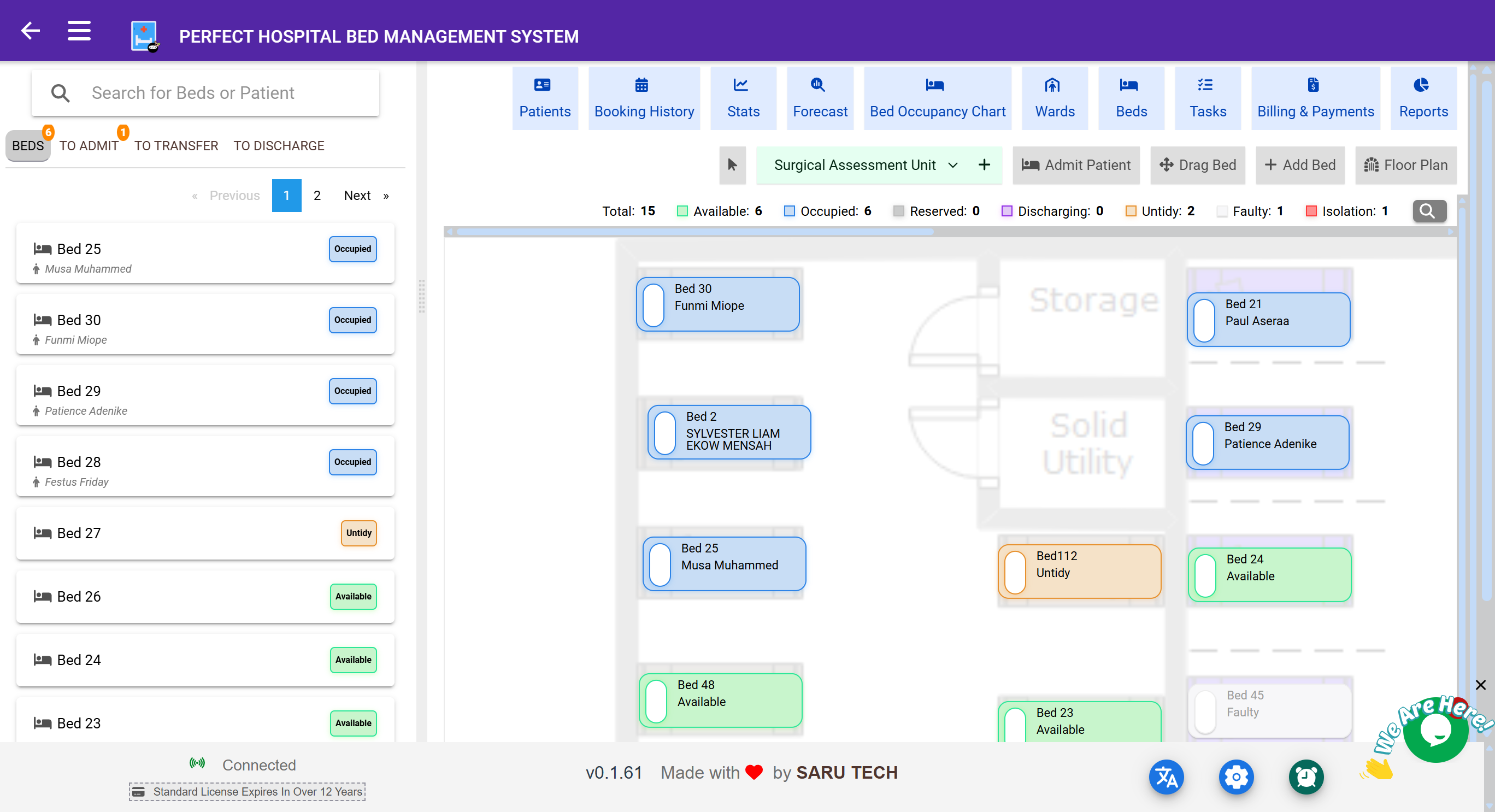Select Bed 25 card in the list

pos(205,254)
